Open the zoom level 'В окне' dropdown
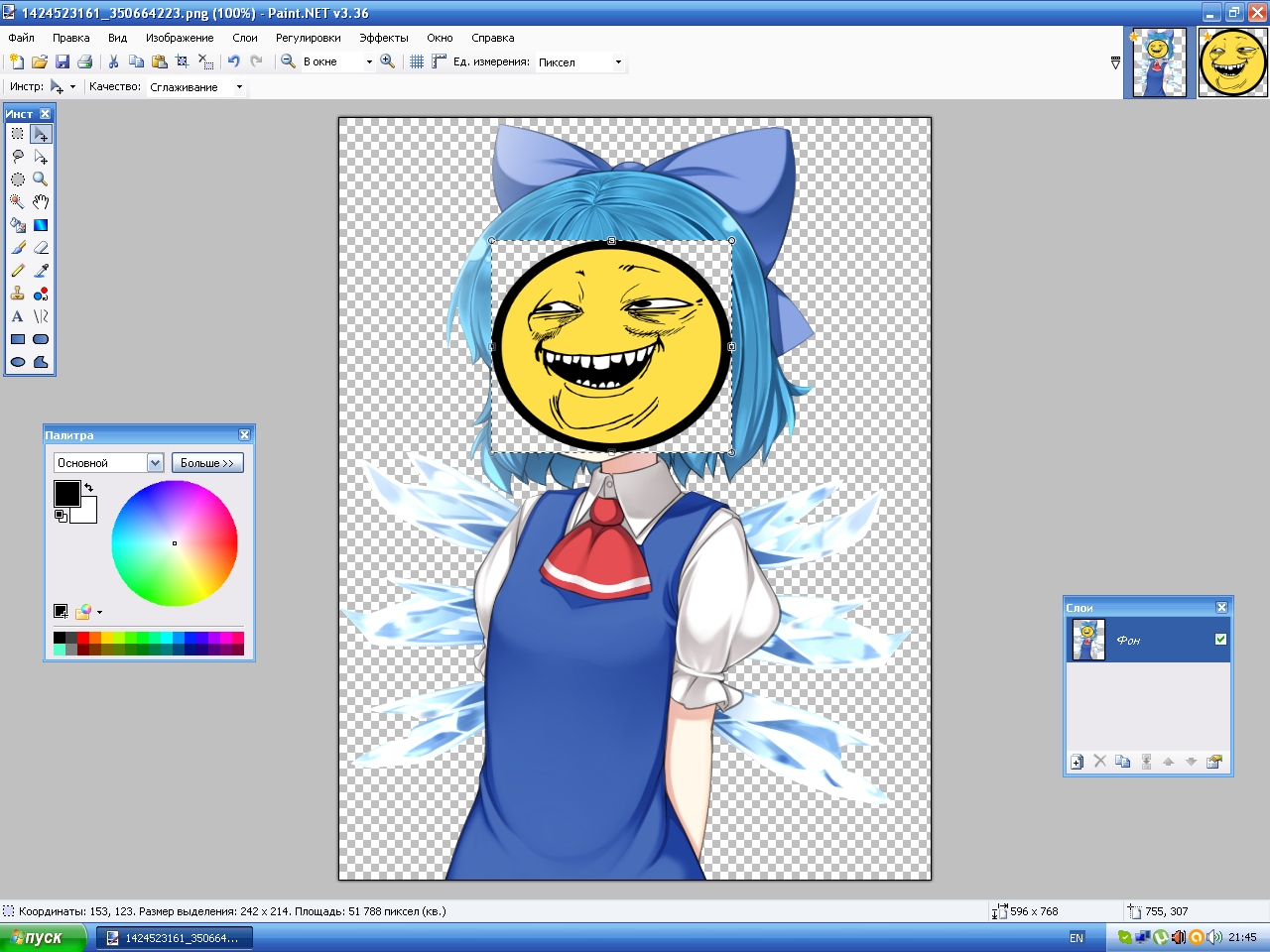 click(369, 61)
